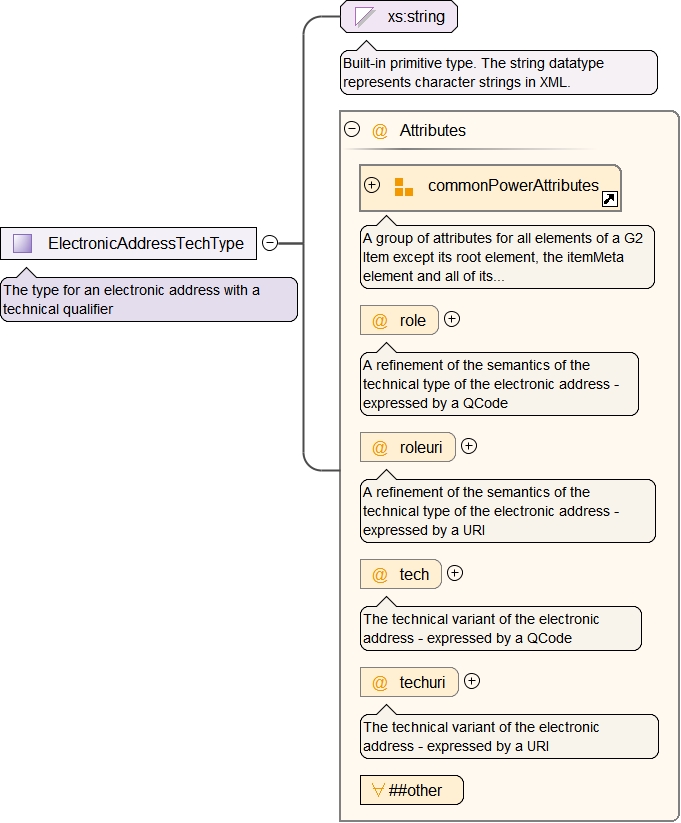
Task: Expand the role attribute details
Action: coord(452,319)
